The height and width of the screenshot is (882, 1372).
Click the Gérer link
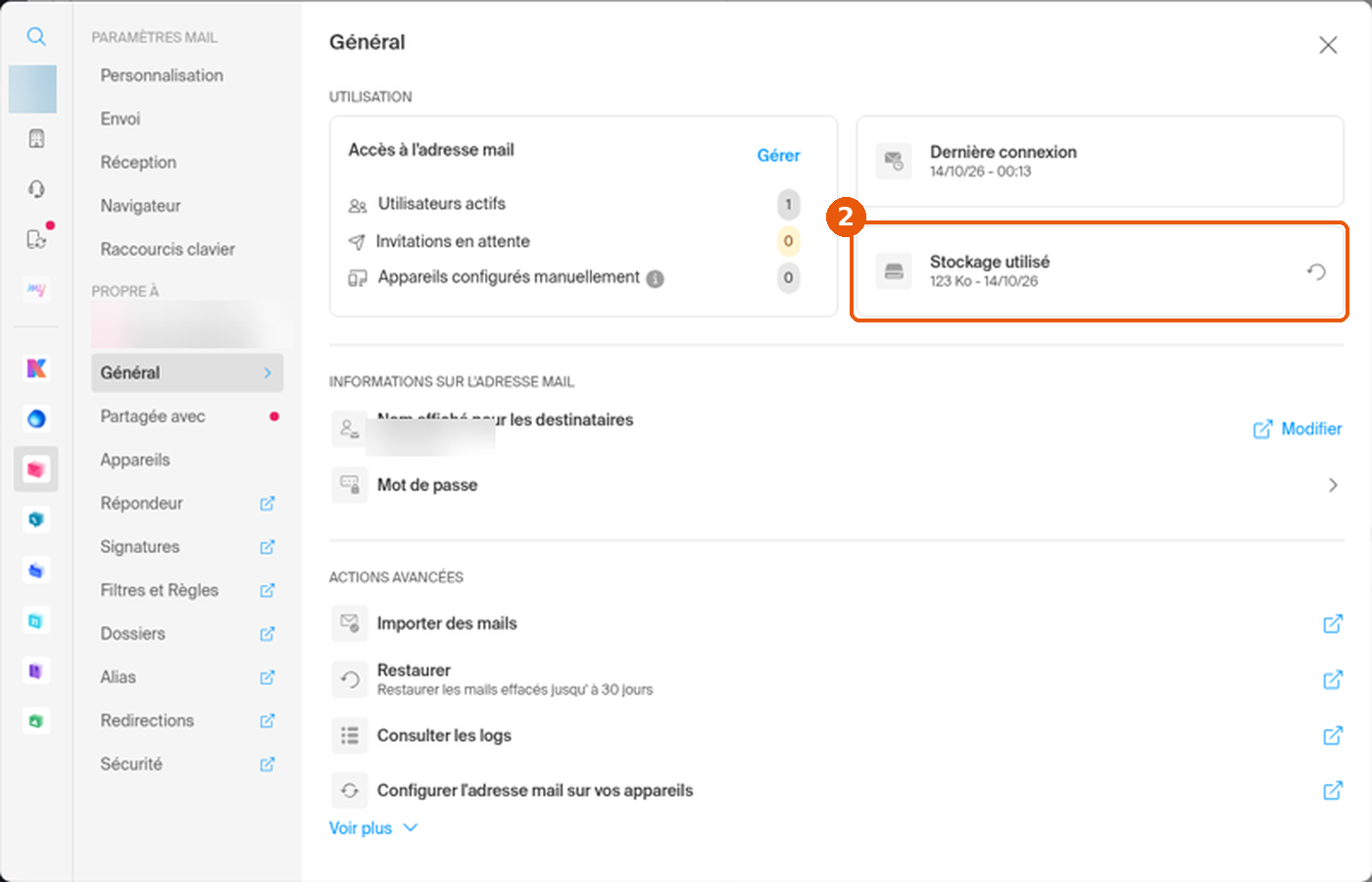tap(778, 156)
